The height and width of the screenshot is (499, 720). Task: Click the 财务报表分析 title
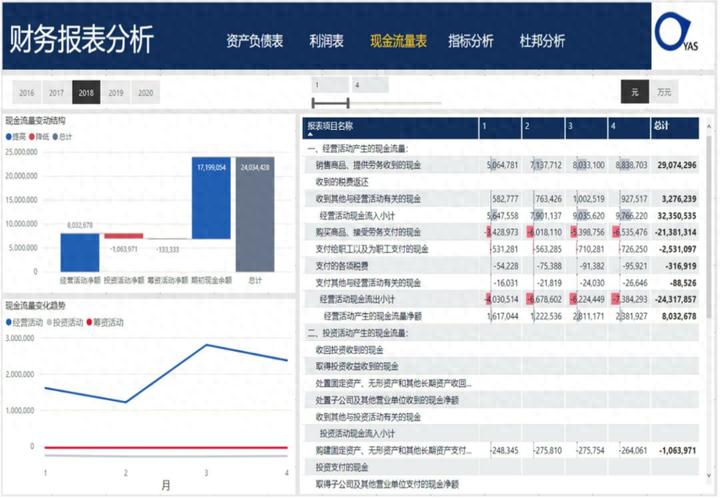pos(81,39)
